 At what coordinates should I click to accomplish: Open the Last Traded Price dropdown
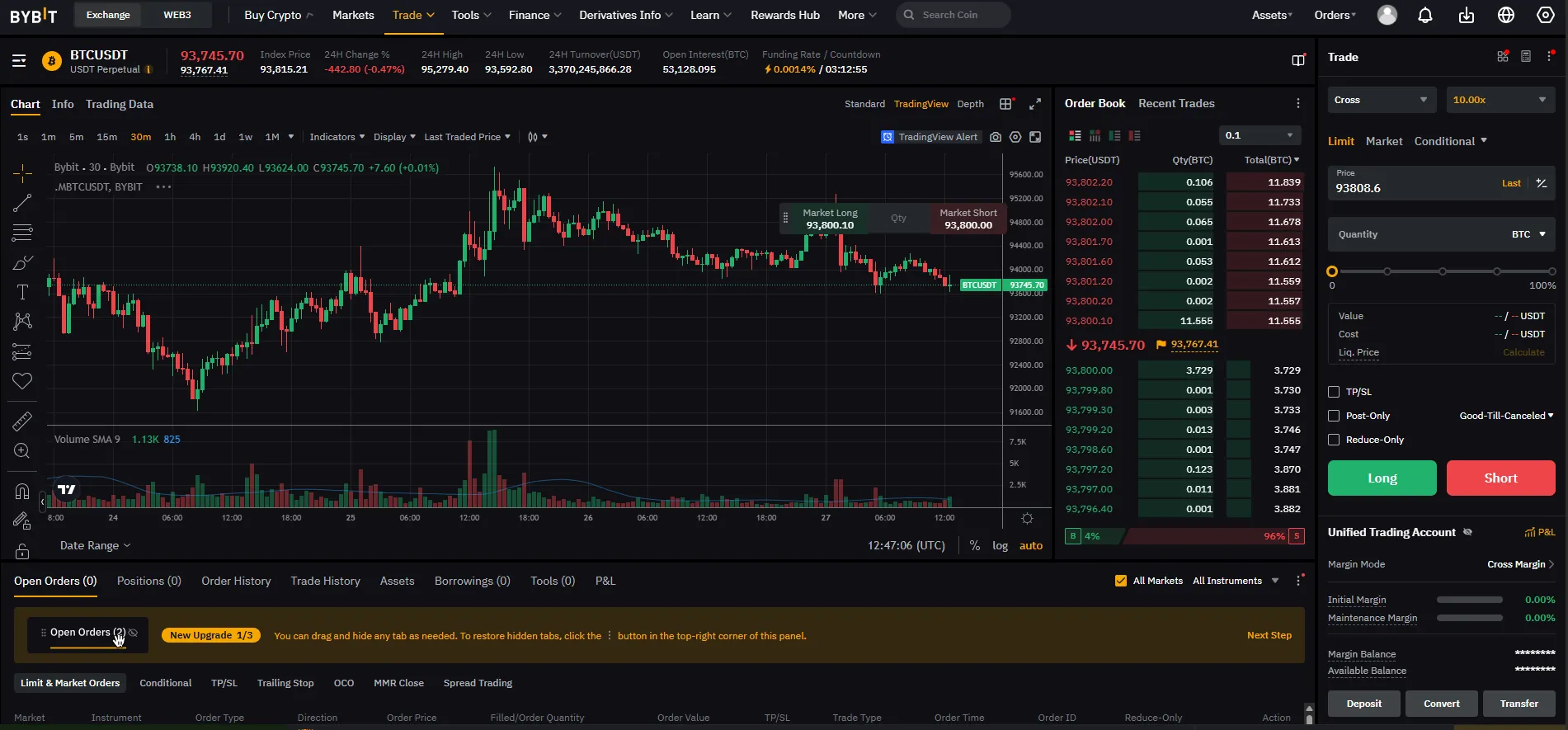(x=467, y=137)
